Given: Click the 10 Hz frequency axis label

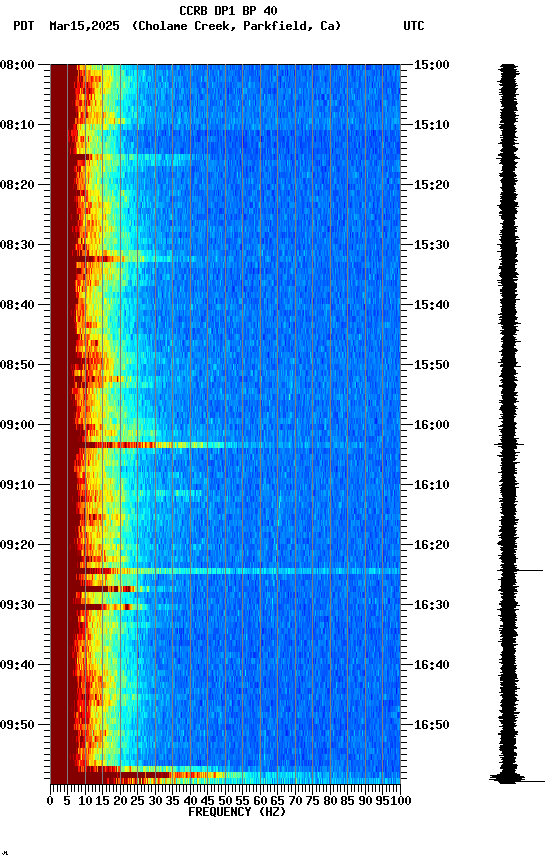Looking at the screenshot, I should [85, 802].
